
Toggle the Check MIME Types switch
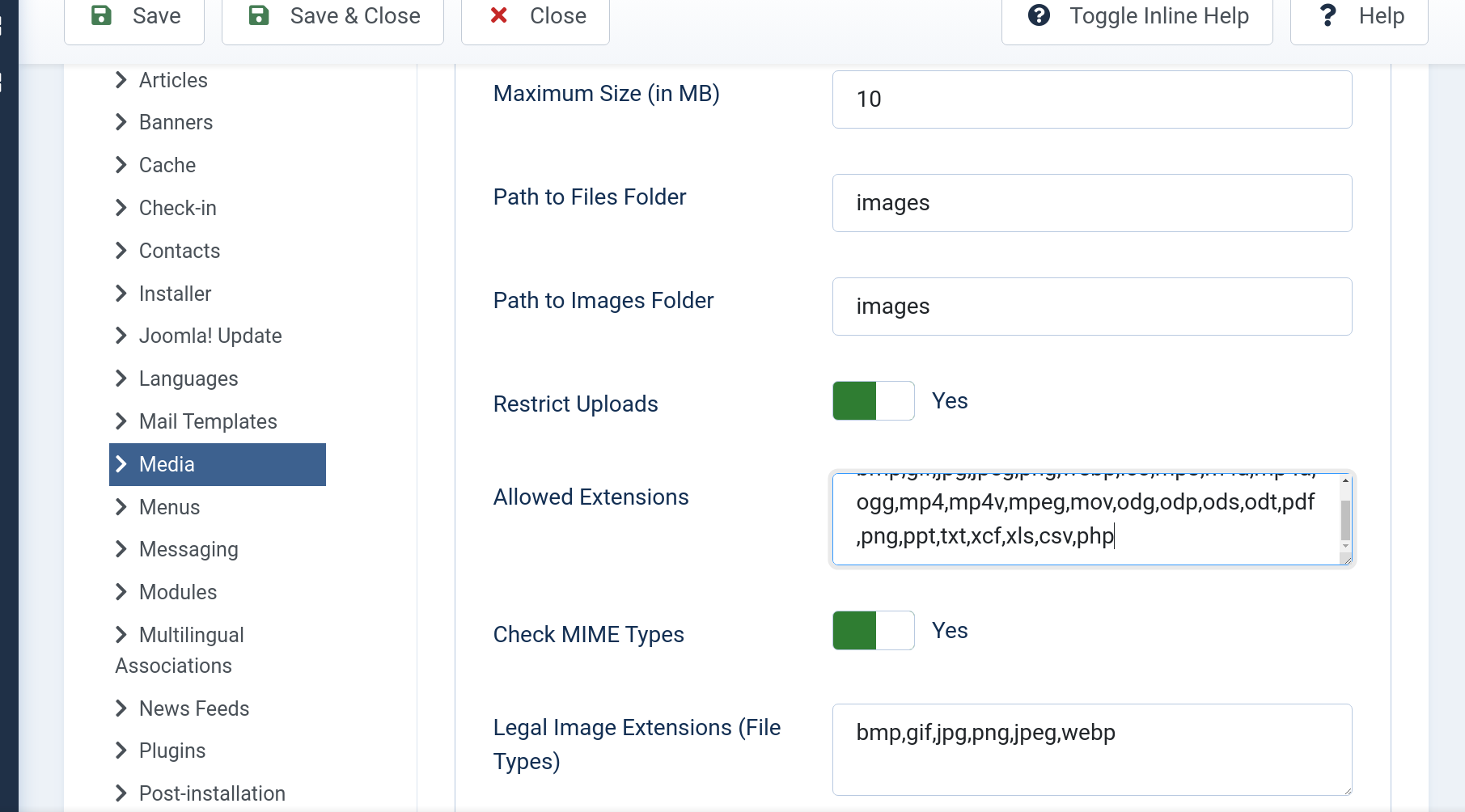point(873,631)
